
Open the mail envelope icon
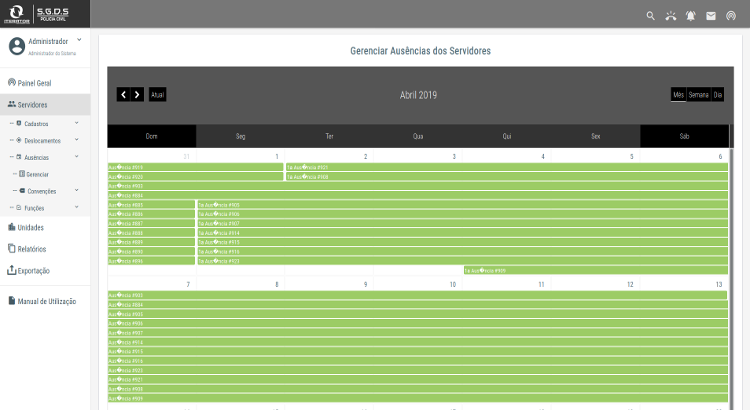(711, 16)
